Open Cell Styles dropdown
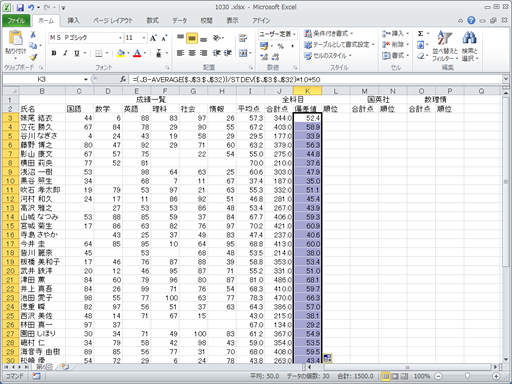Image resolution: width=512 pixels, height=384 pixels. pos(328,56)
